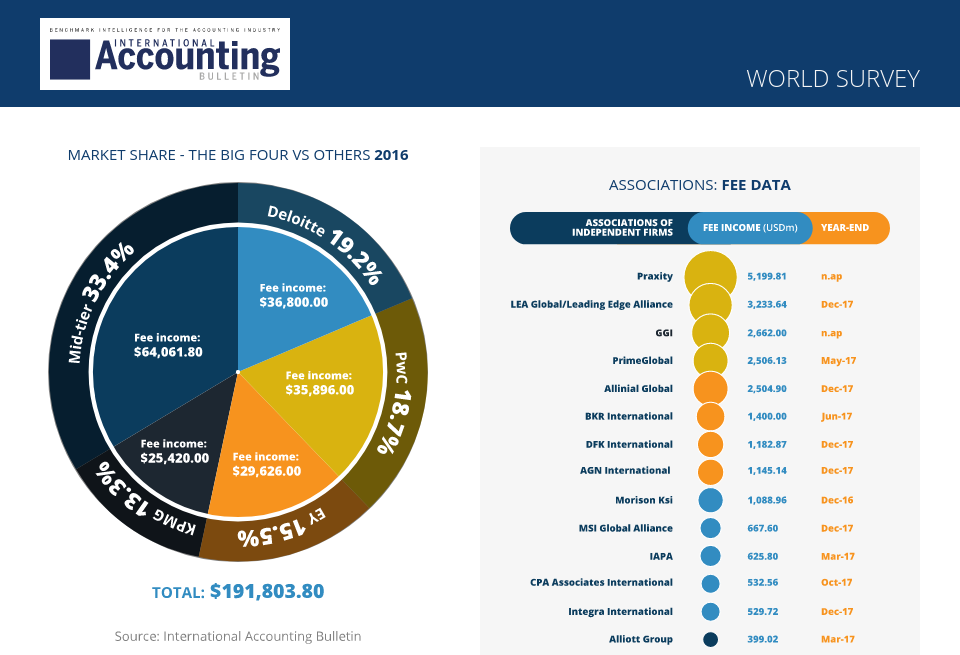Screen dimensions: 960x655
Task: Click the dark navy bubble beside Alliott Group
Action: [710, 639]
